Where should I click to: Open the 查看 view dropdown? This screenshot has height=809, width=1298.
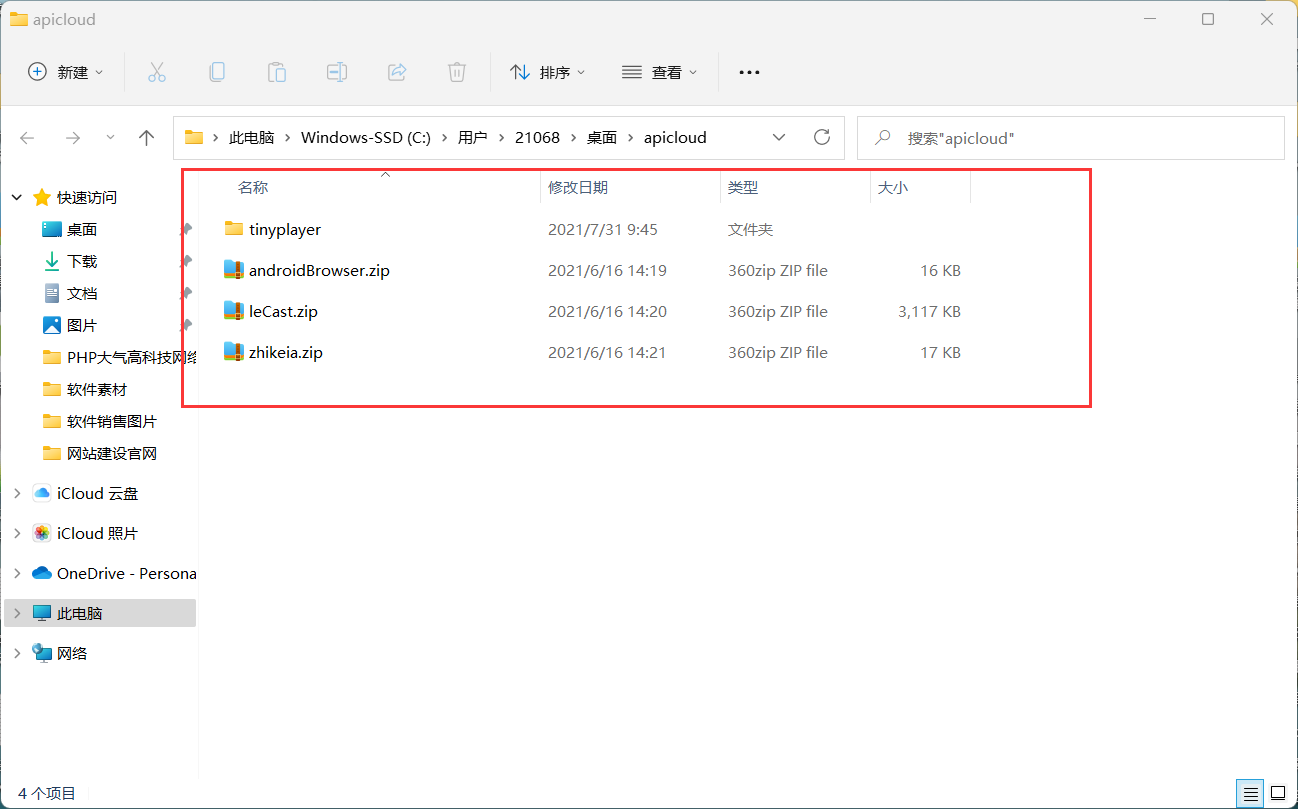pyautogui.click(x=659, y=71)
